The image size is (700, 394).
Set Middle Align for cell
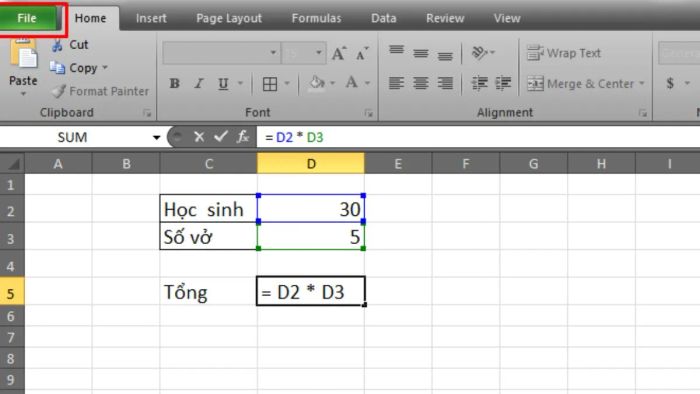[x=421, y=54]
